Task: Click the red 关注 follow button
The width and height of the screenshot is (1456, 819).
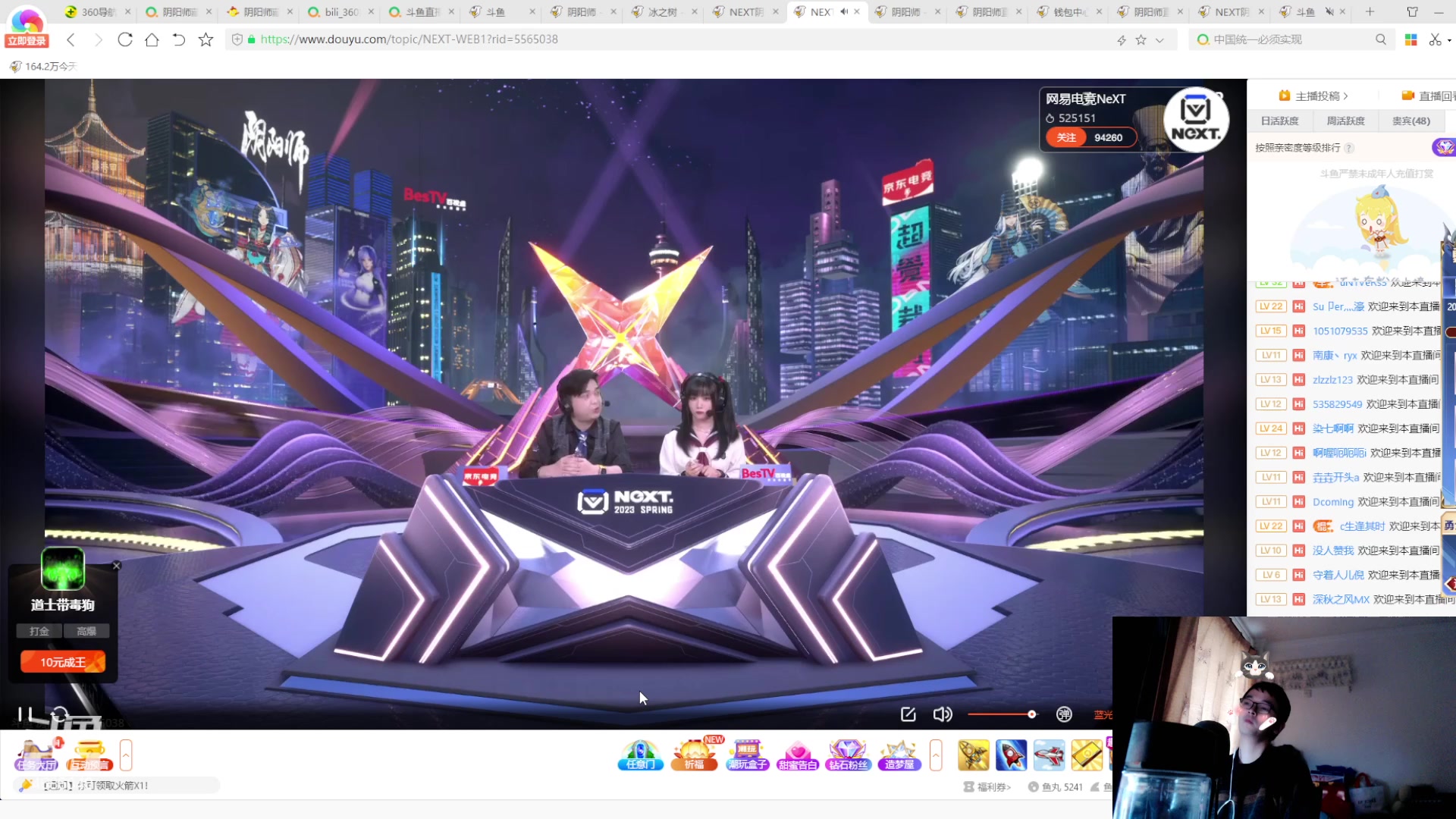Action: coord(1066,137)
